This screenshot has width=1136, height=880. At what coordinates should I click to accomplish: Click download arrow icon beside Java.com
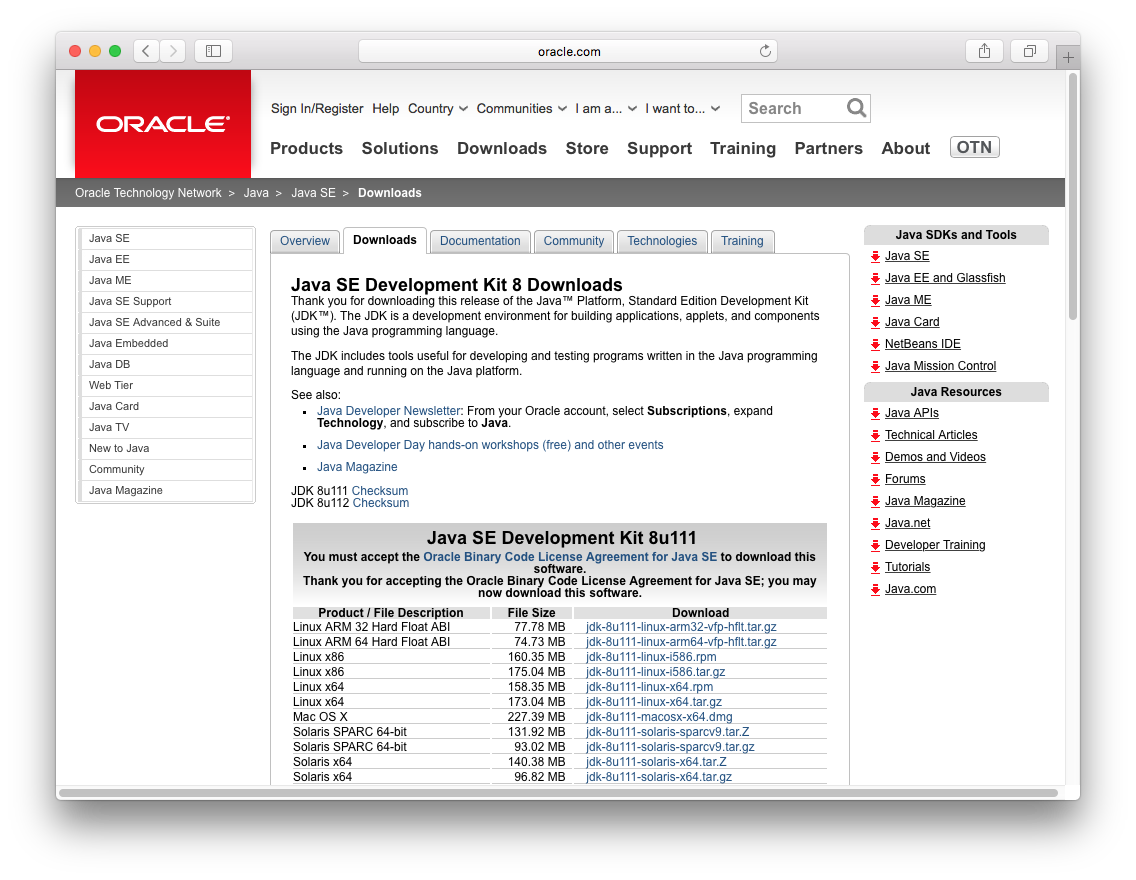[875, 590]
